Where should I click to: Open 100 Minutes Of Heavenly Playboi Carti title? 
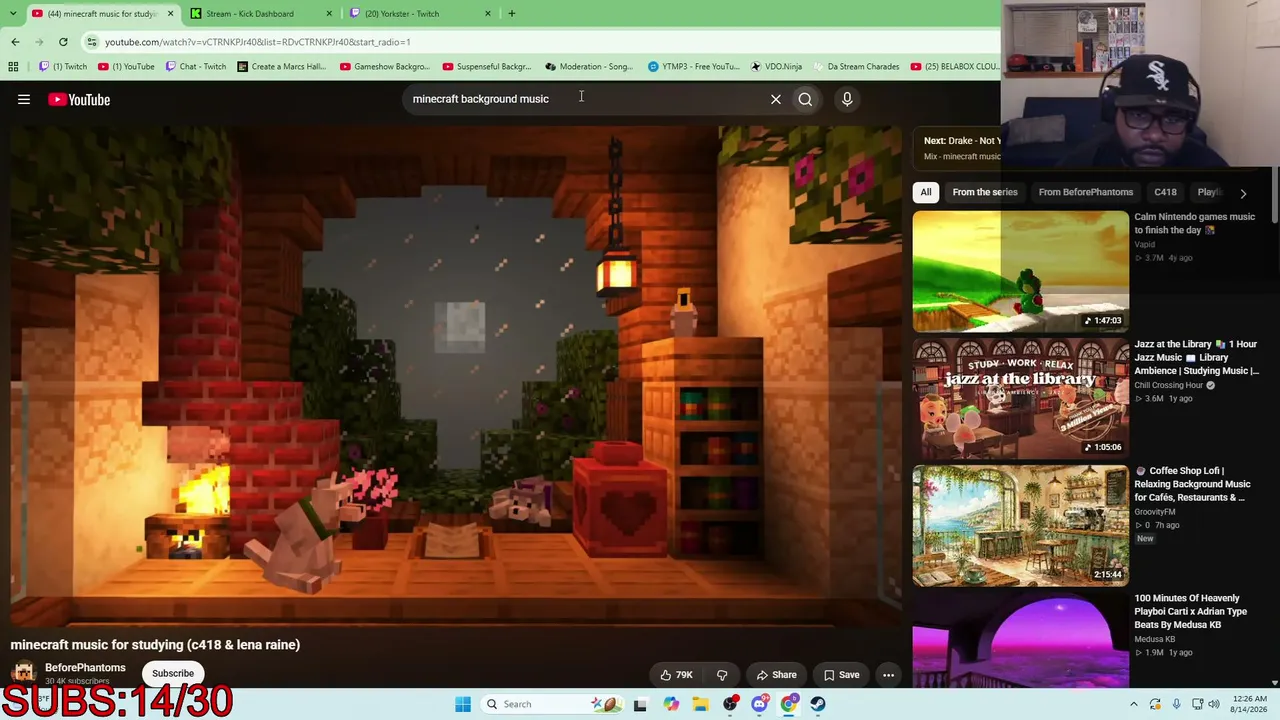[1191, 611]
